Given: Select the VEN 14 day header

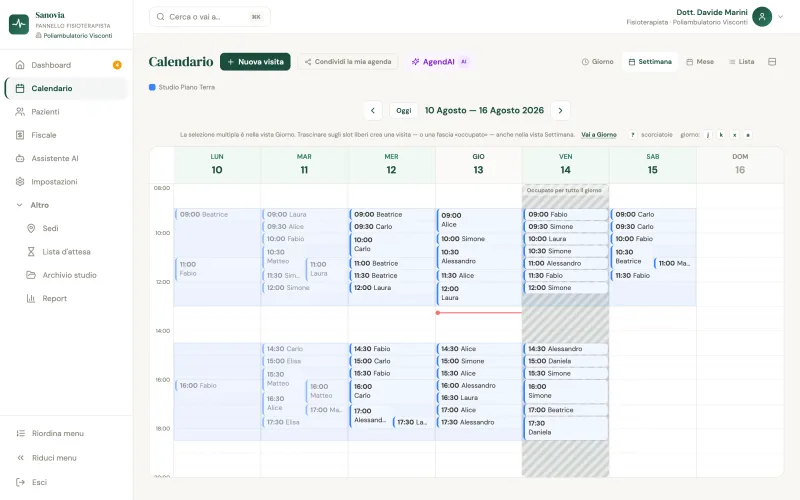Looking at the screenshot, I should pos(565,164).
